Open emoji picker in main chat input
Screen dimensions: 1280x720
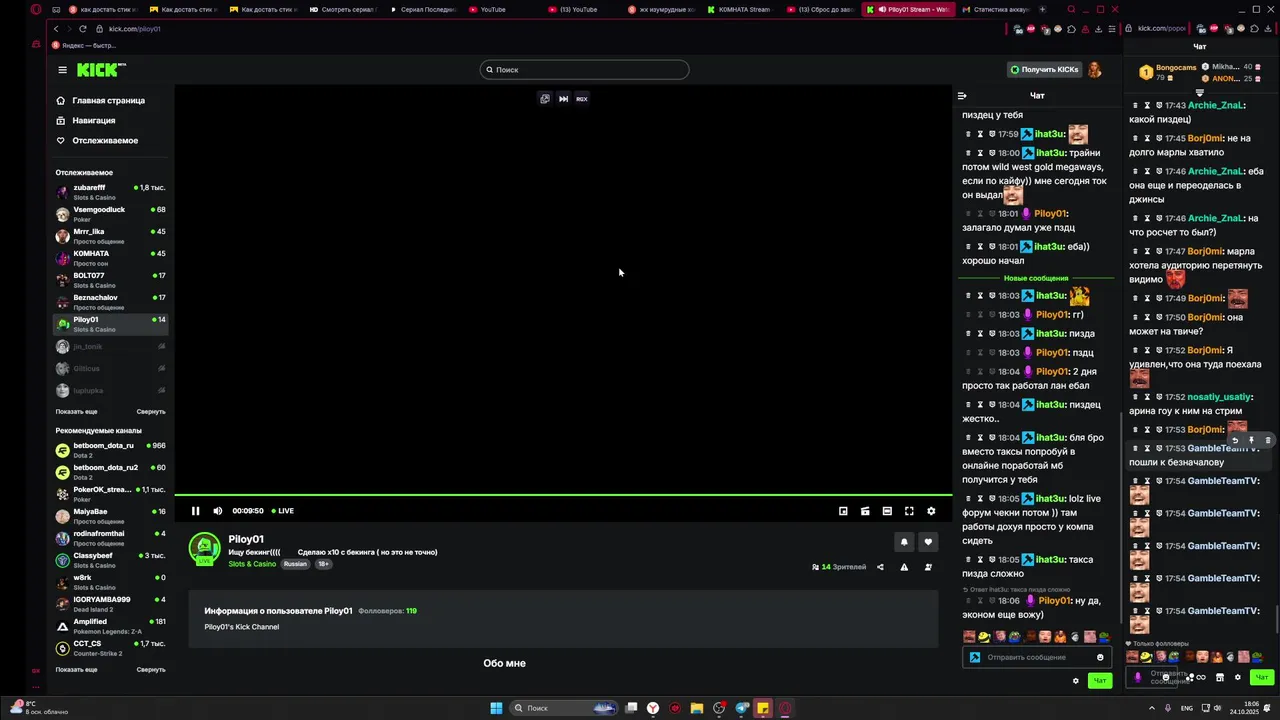1100,657
